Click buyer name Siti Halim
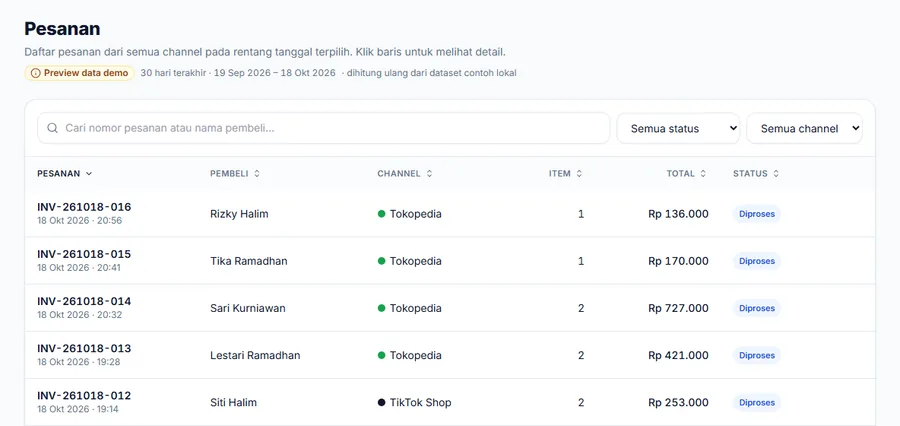This screenshot has height=426, width=900. pyautogui.click(x=234, y=402)
